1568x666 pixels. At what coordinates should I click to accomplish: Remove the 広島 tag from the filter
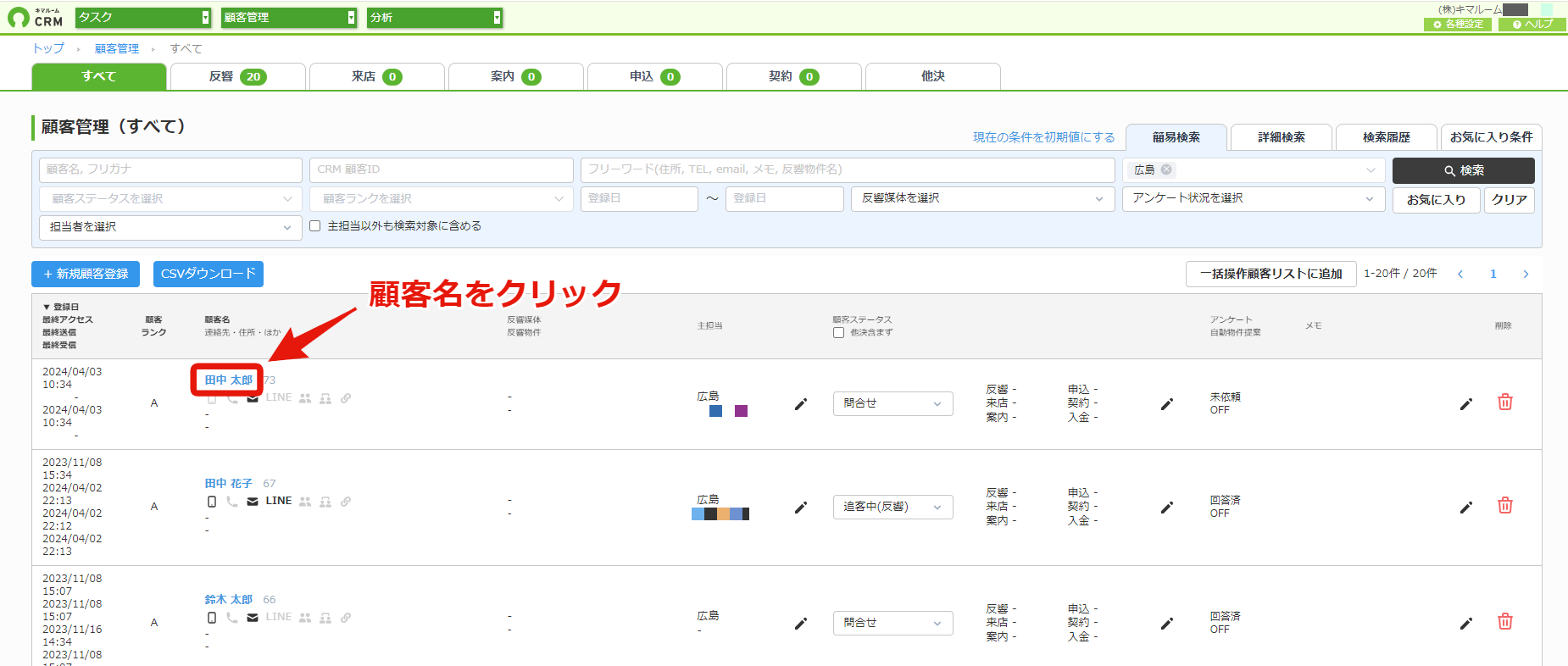pos(1166,169)
